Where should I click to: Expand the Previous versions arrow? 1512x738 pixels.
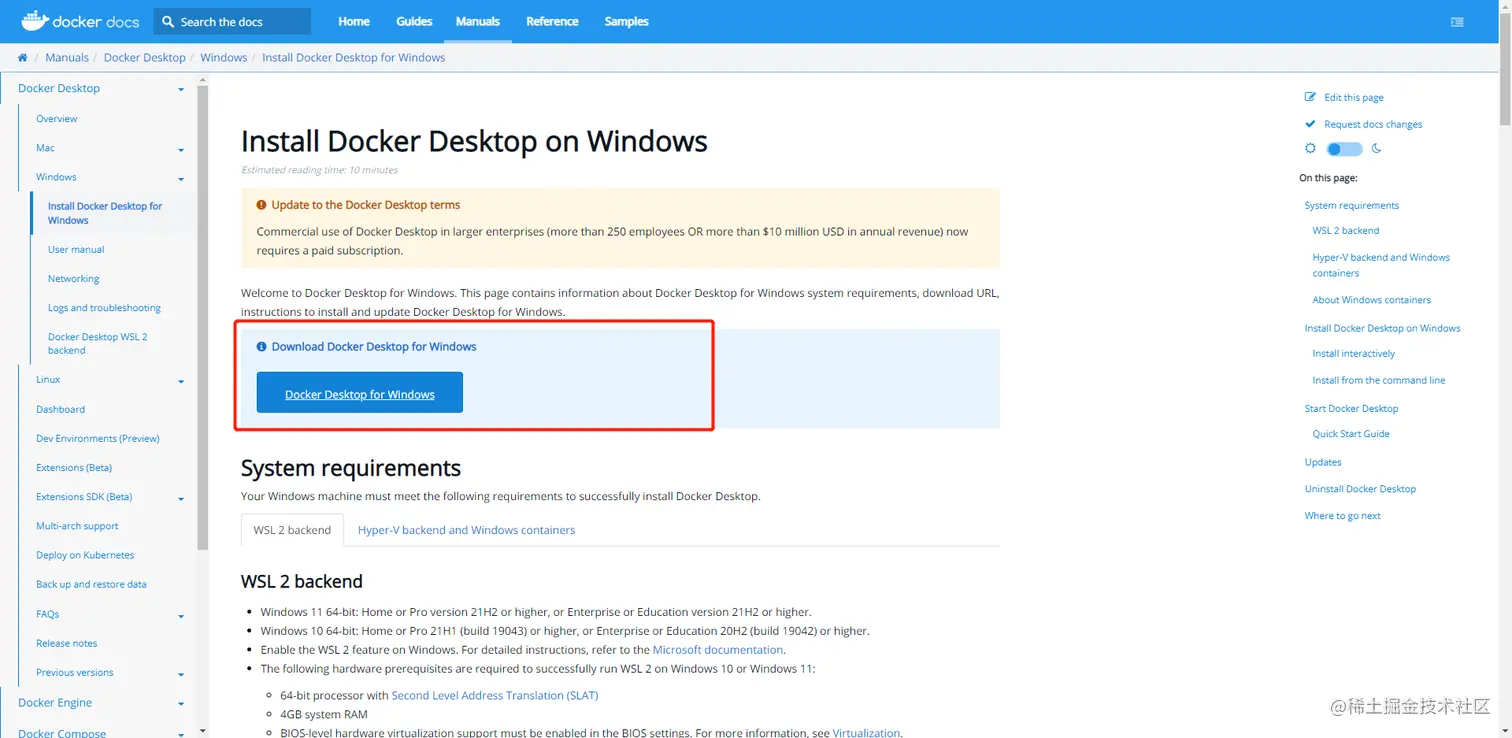[x=181, y=675]
